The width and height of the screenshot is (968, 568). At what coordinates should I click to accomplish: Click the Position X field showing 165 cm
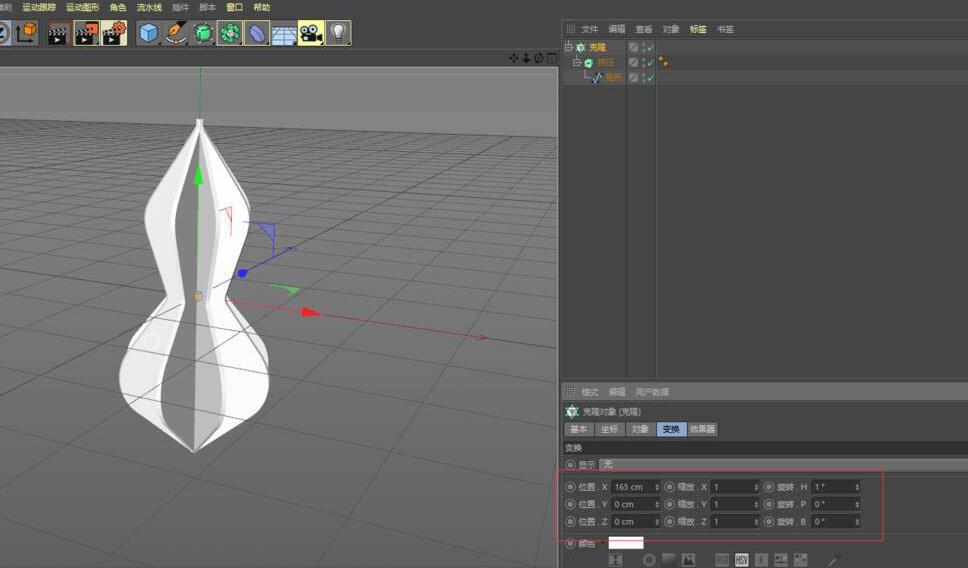pyautogui.click(x=635, y=487)
